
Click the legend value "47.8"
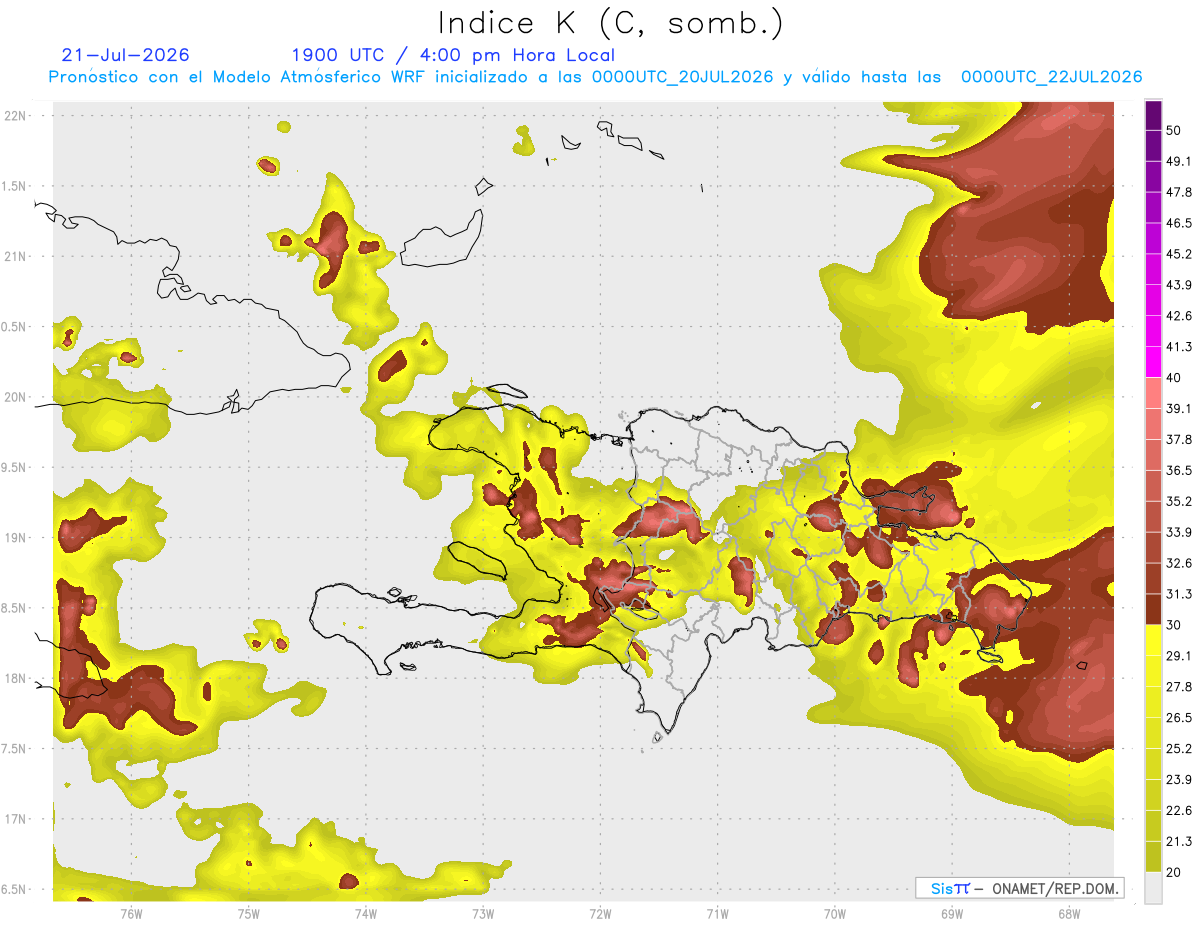(x=1180, y=193)
